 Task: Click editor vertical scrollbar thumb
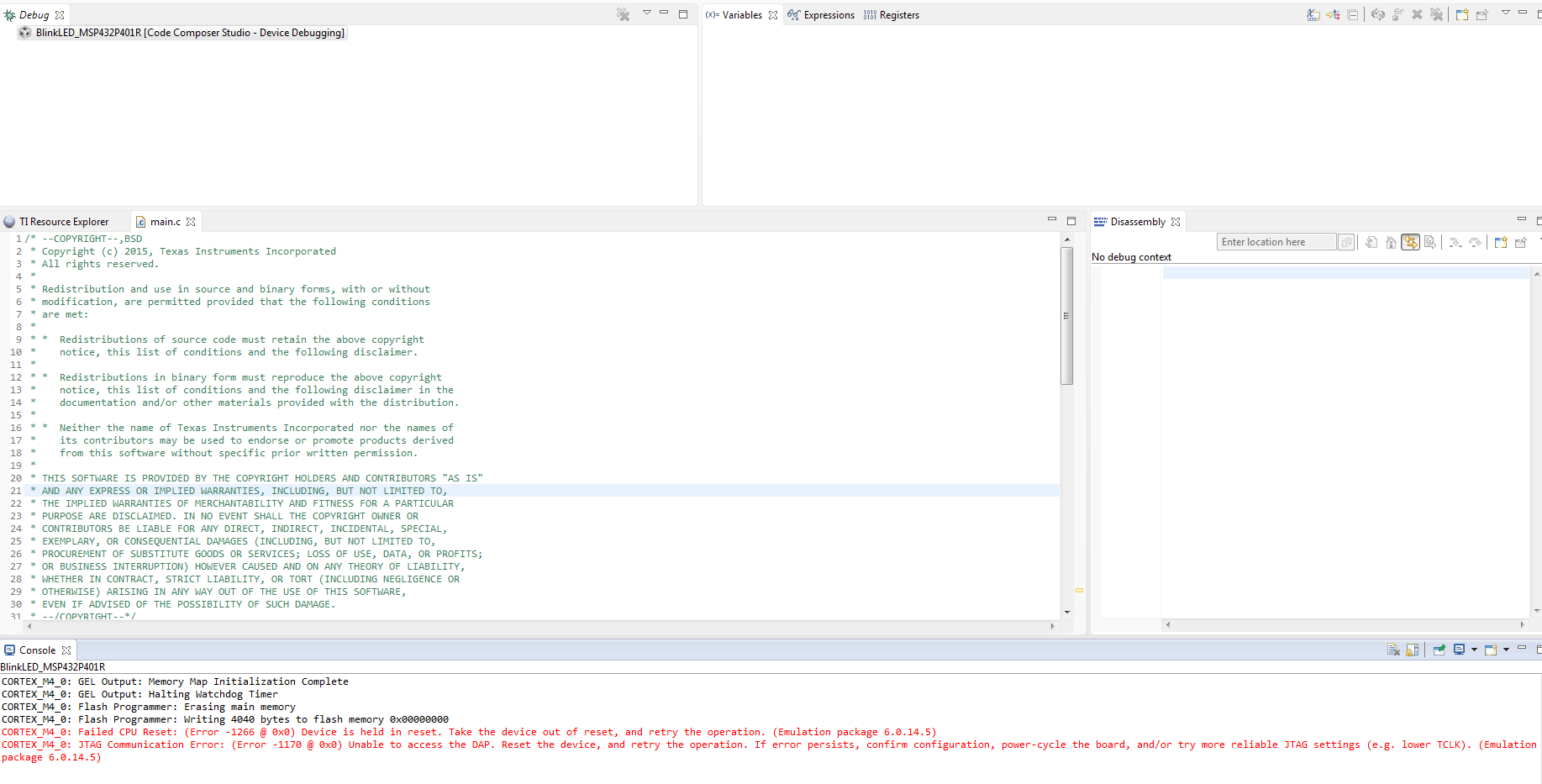1067,316
